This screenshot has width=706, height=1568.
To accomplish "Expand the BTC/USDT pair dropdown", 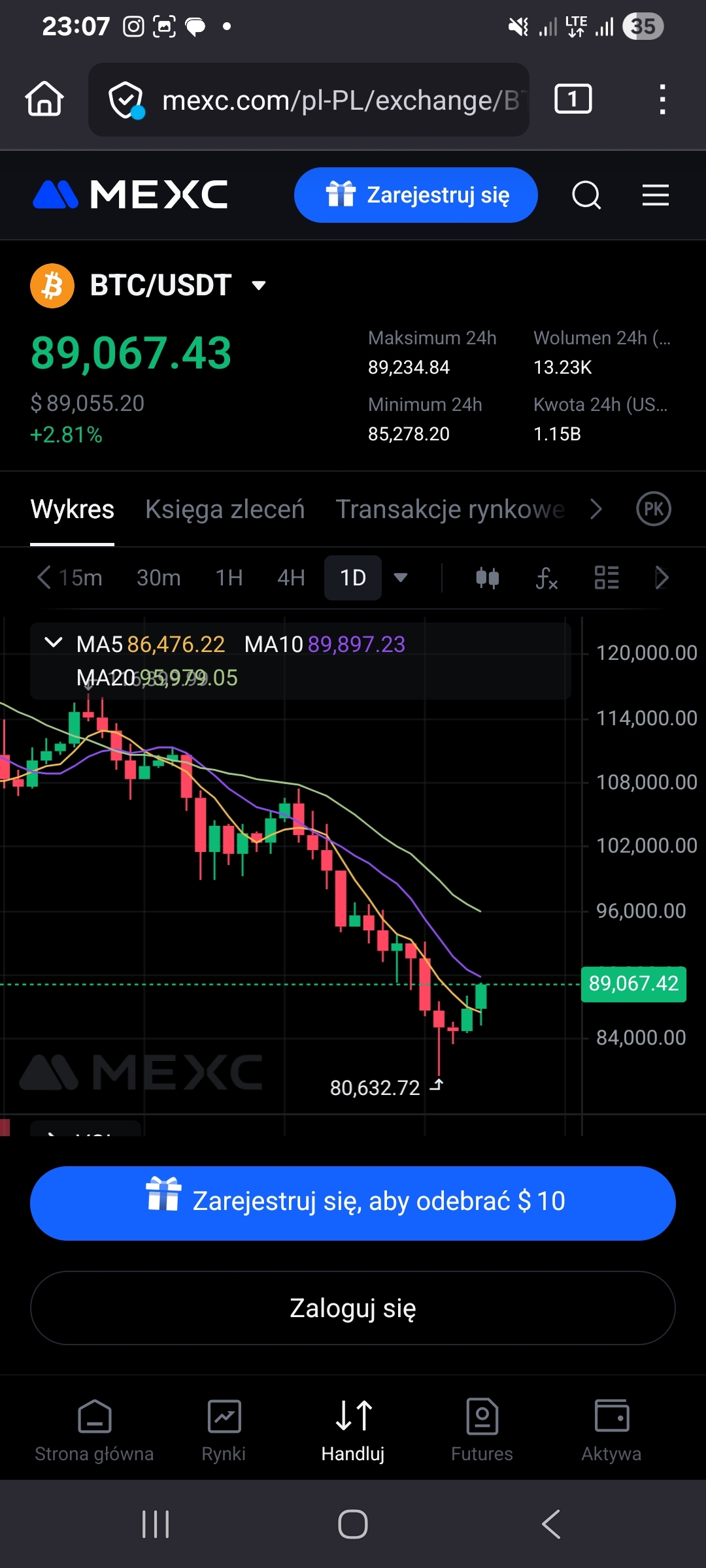I will (259, 286).
